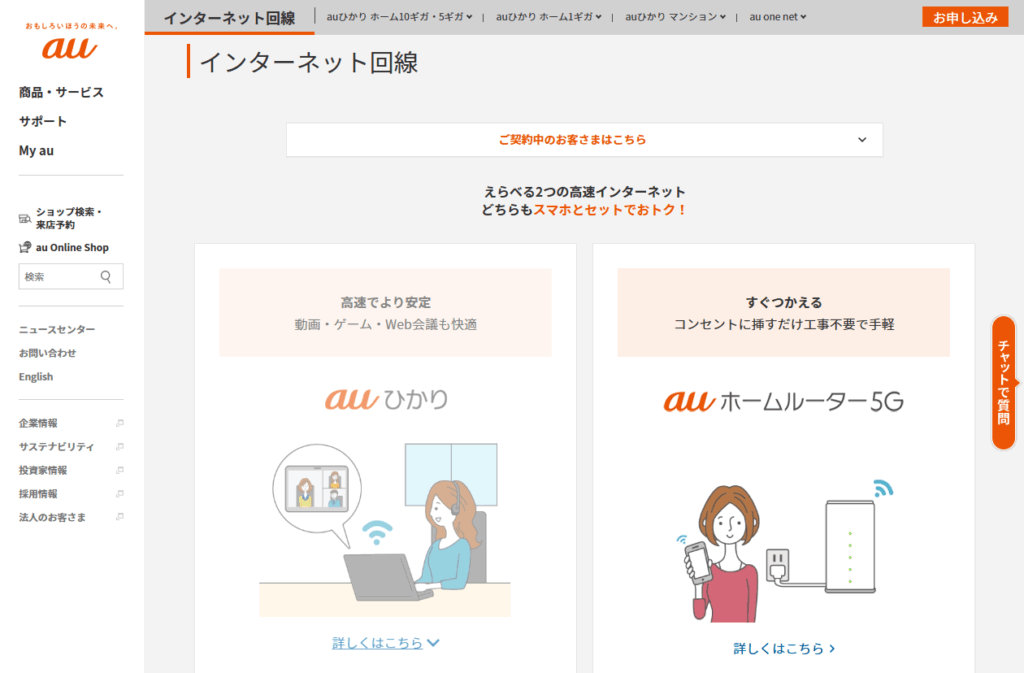Open ニュースセンター link
1024x673 pixels.
pyautogui.click(x=57, y=330)
